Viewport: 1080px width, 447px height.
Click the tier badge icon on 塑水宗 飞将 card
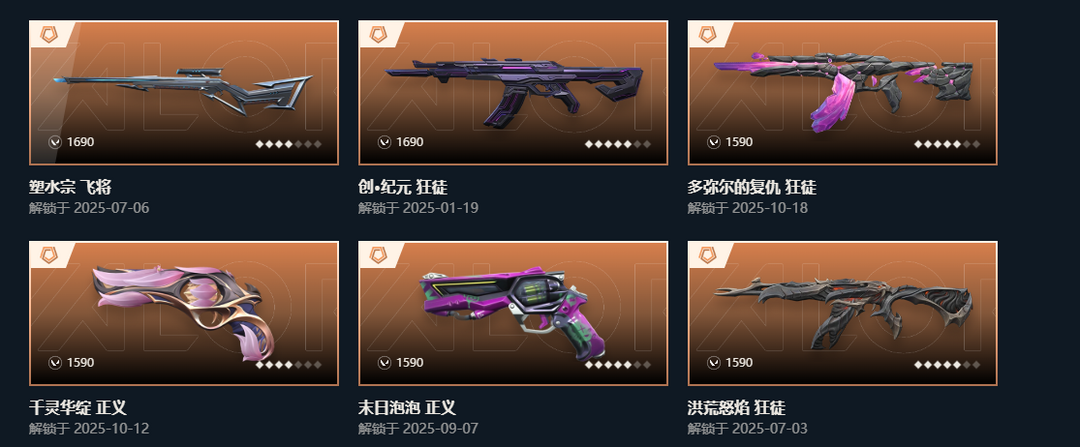coord(48,34)
